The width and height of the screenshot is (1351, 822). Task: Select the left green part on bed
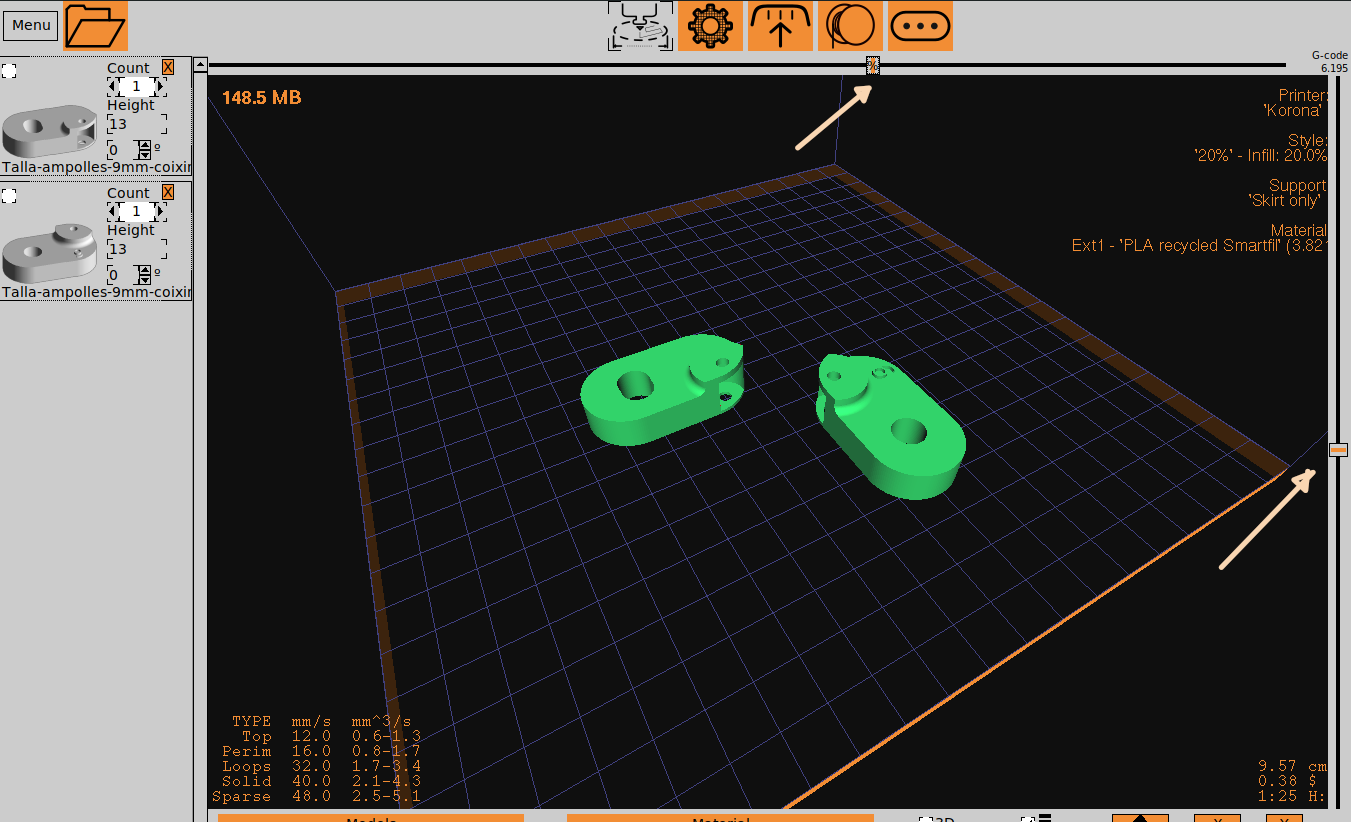tap(662, 389)
